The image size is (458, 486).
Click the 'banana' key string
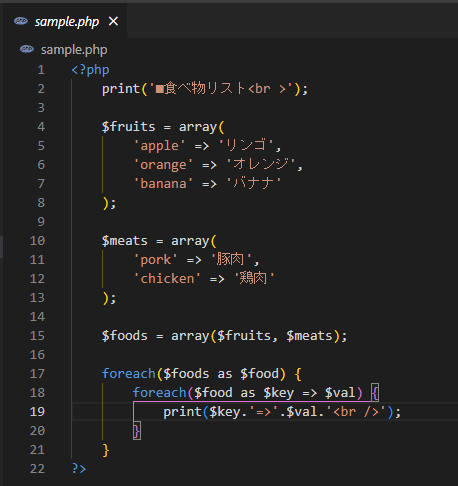tap(163, 184)
